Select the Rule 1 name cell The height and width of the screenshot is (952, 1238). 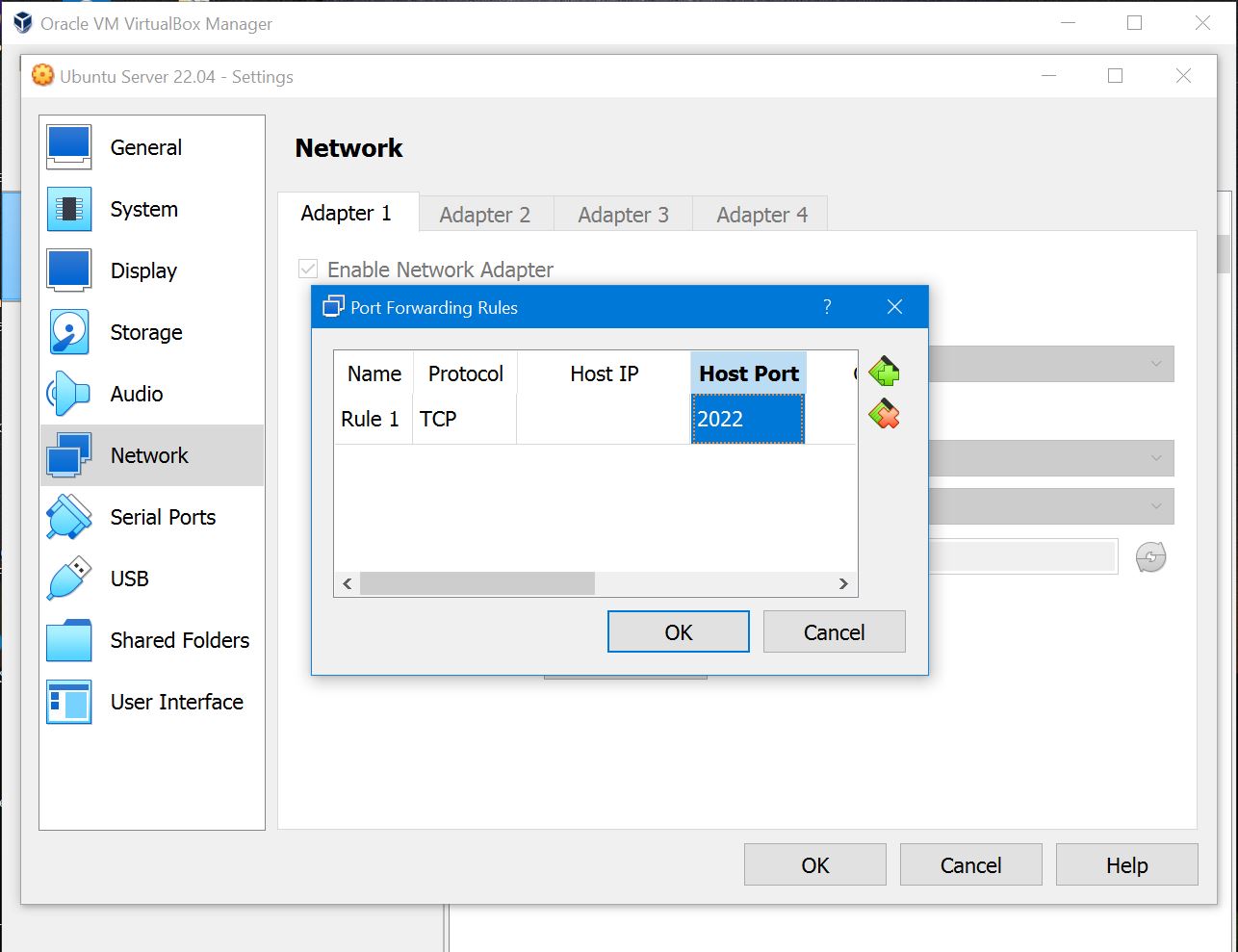tap(374, 419)
